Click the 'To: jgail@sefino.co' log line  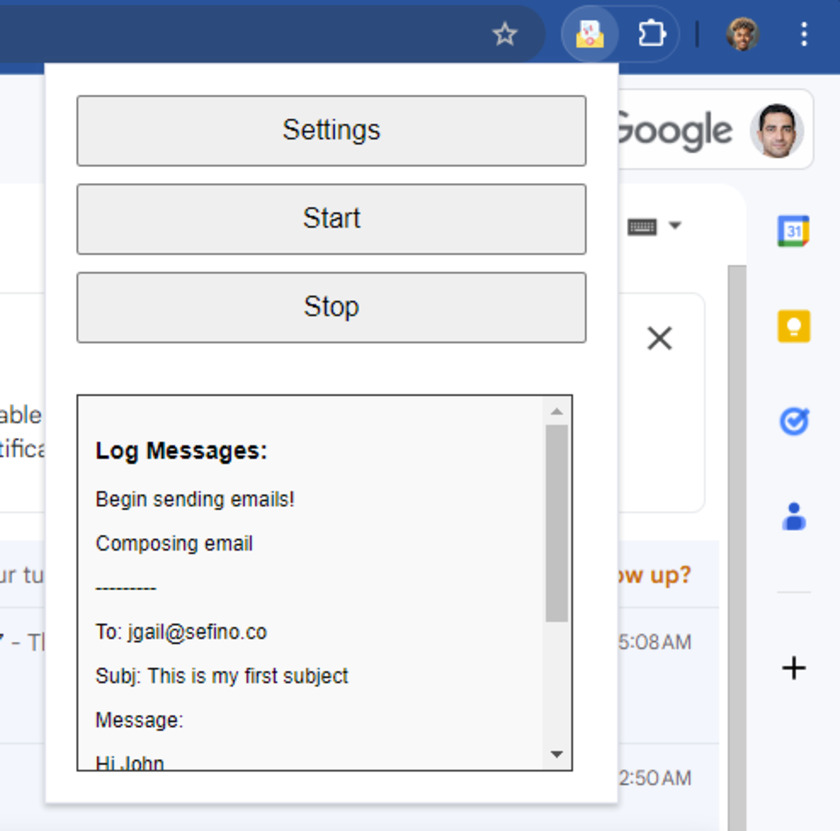(x=181, y=632)
